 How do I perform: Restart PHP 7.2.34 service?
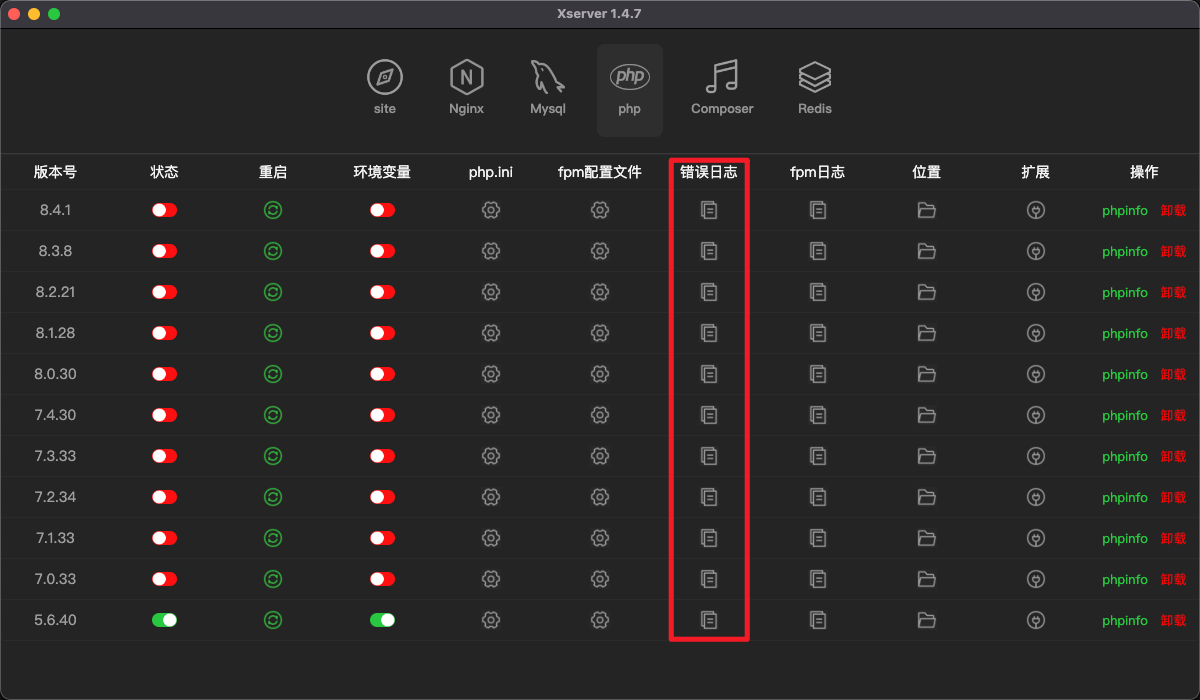[x=273, y=497]
